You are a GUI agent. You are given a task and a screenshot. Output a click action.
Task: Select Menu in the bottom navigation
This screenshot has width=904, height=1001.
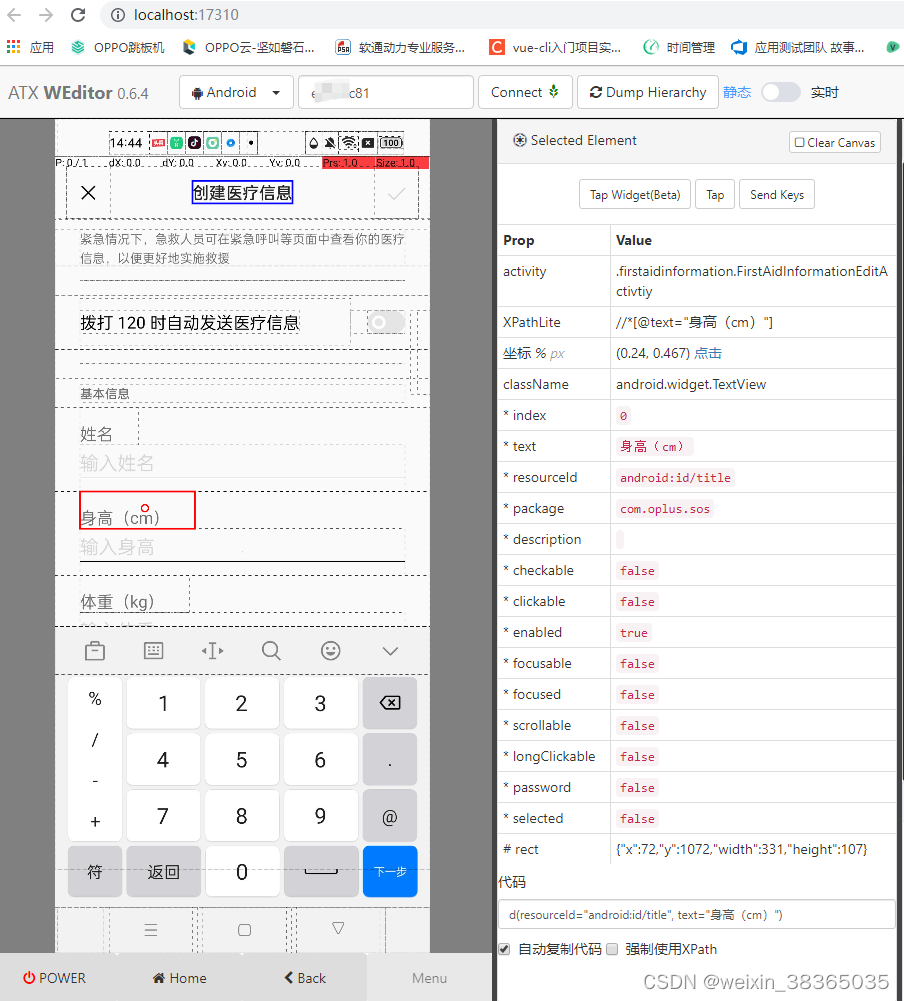tap(429, 978)
